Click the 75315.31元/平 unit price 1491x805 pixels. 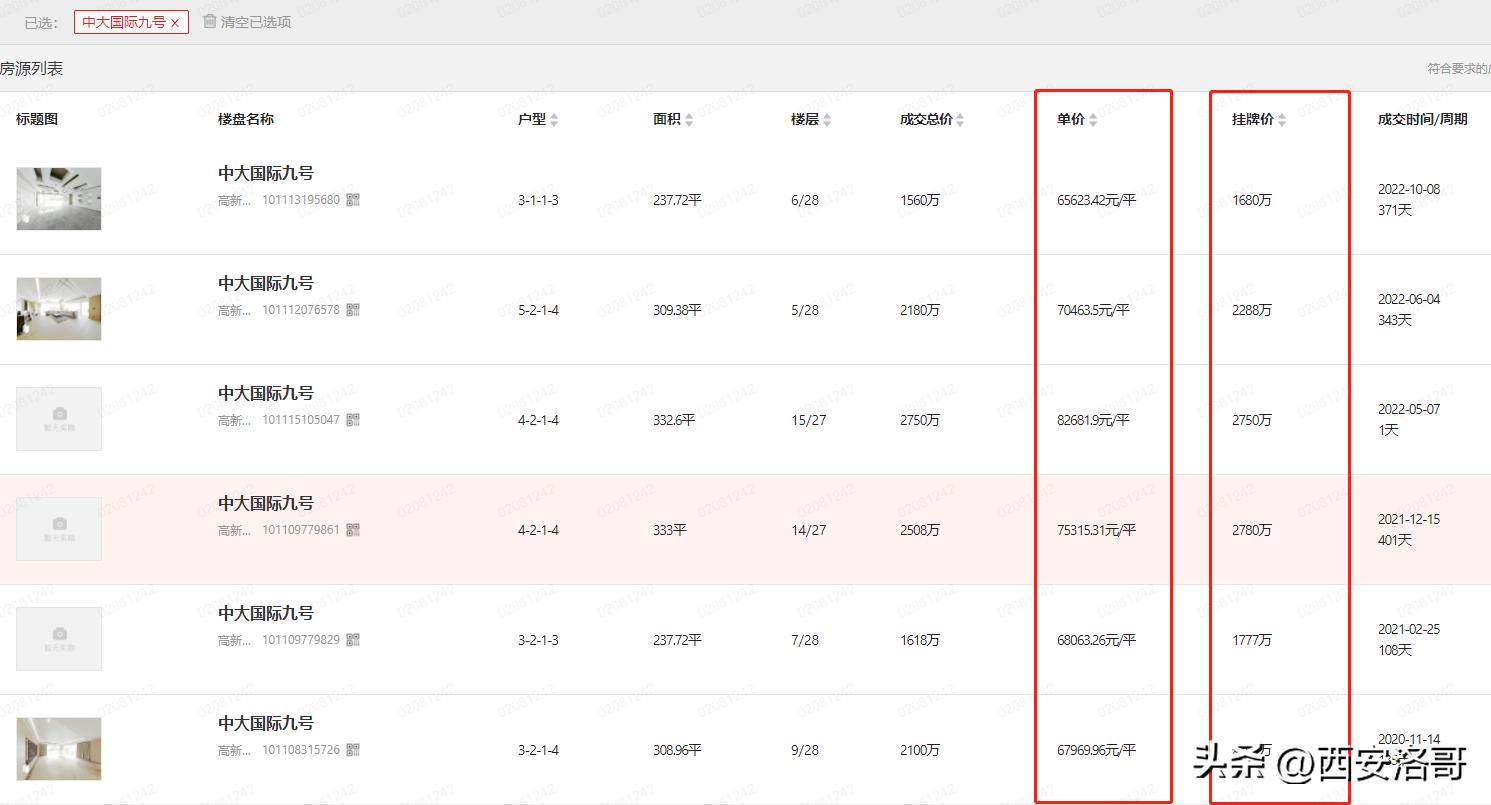[1096, 530]
